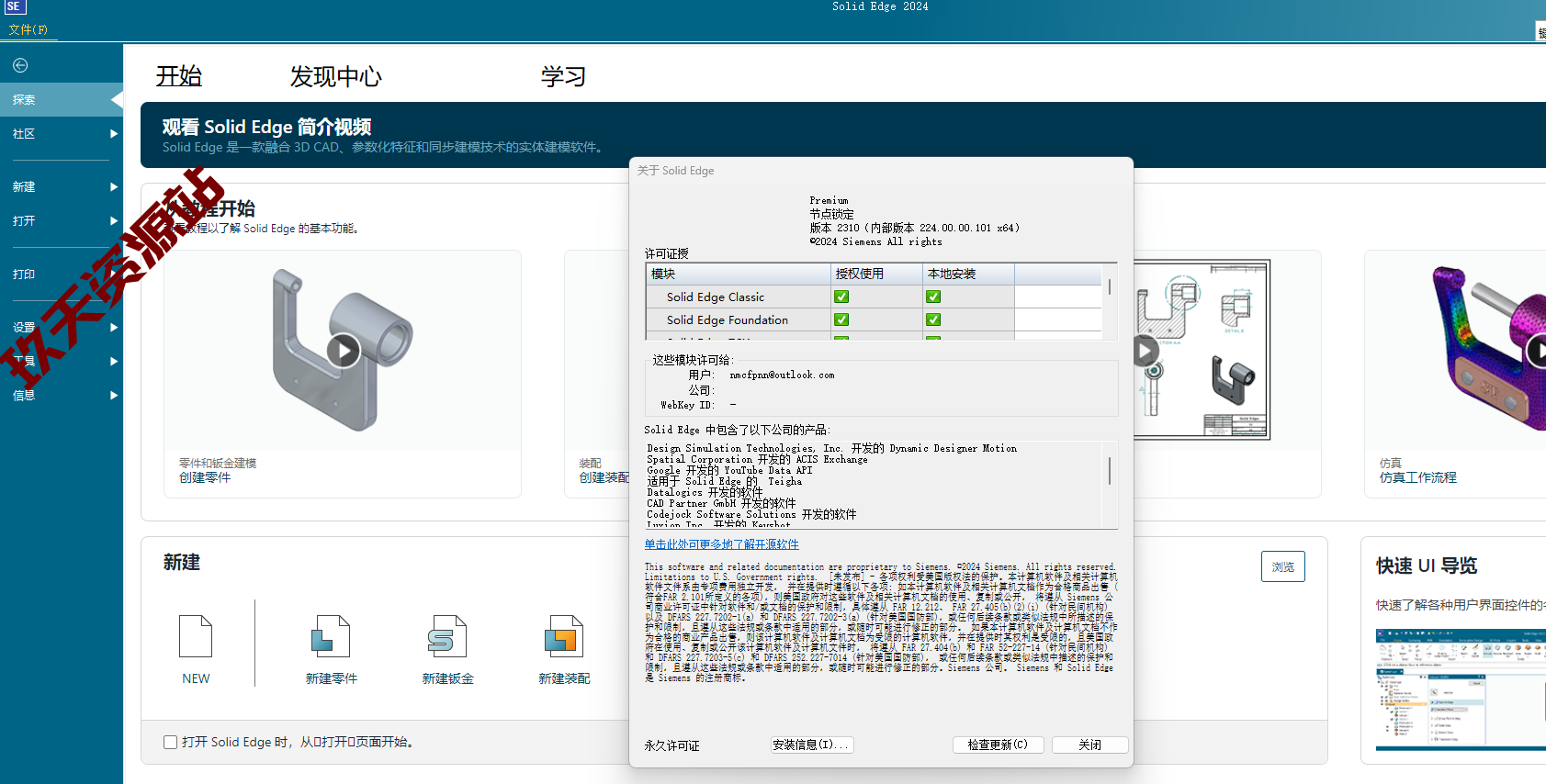
Task: Open the 文件(F) menu
Action: coord(28,29)
